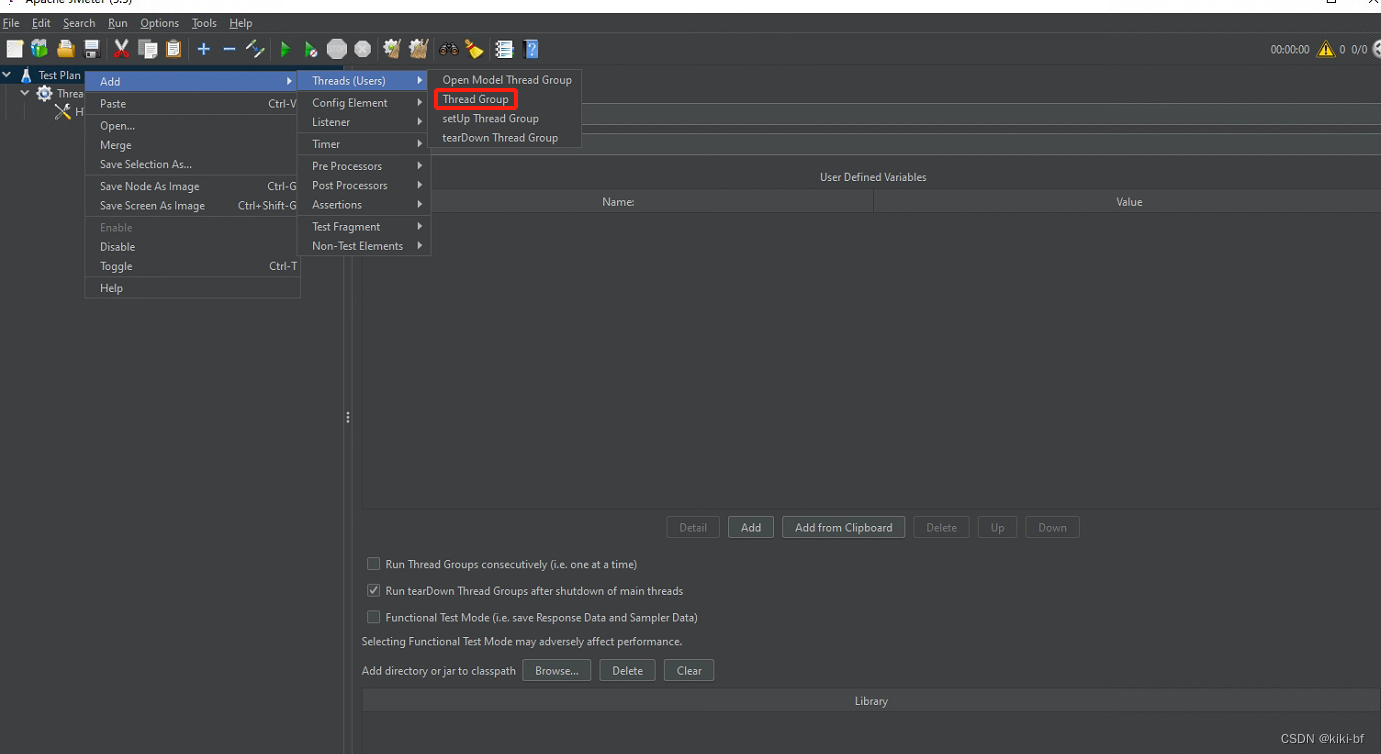Click the Reset Search yellow broom icon

click(474, 49)
